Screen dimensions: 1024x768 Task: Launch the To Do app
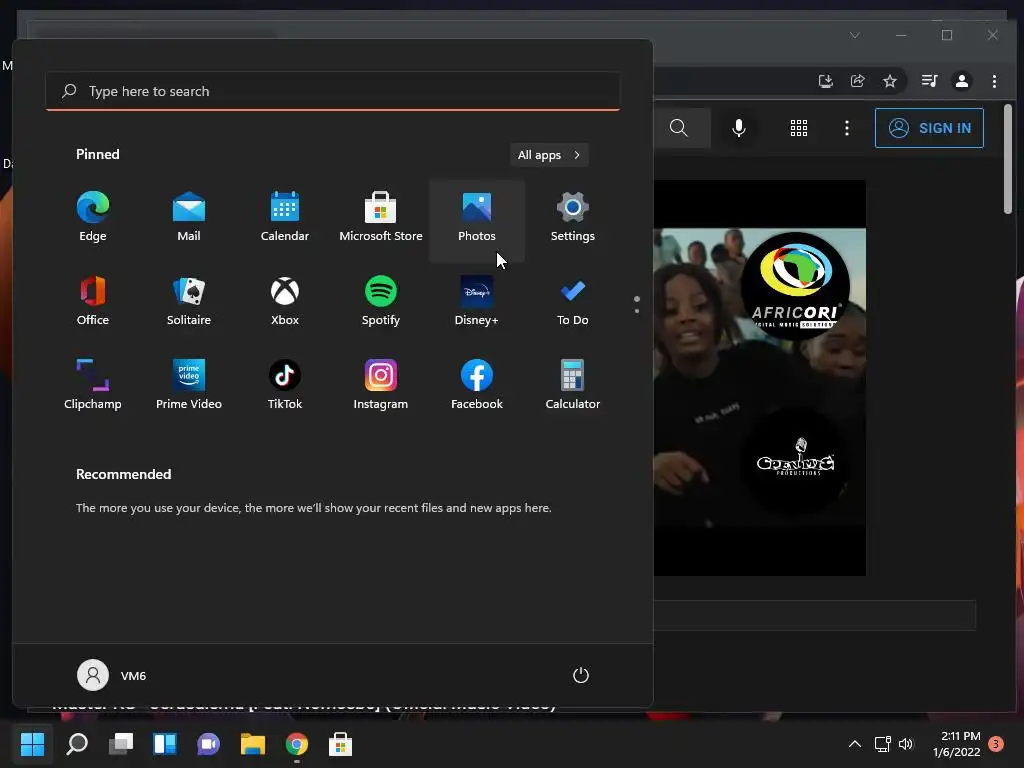click(573, 301)
